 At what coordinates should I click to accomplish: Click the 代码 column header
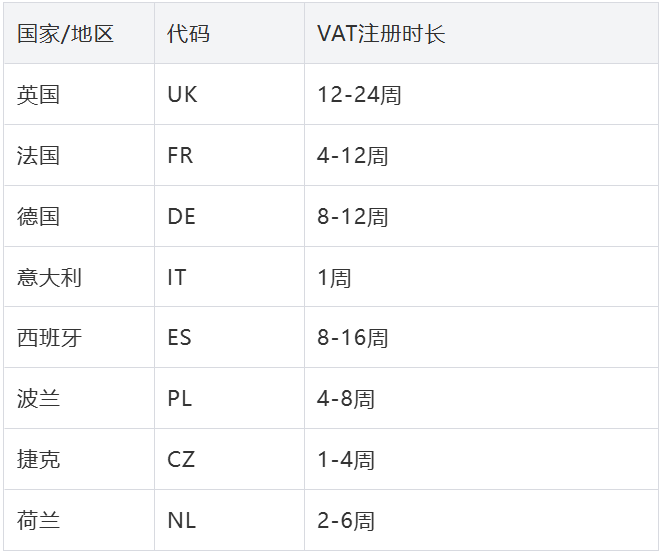(x=188, y=34)
